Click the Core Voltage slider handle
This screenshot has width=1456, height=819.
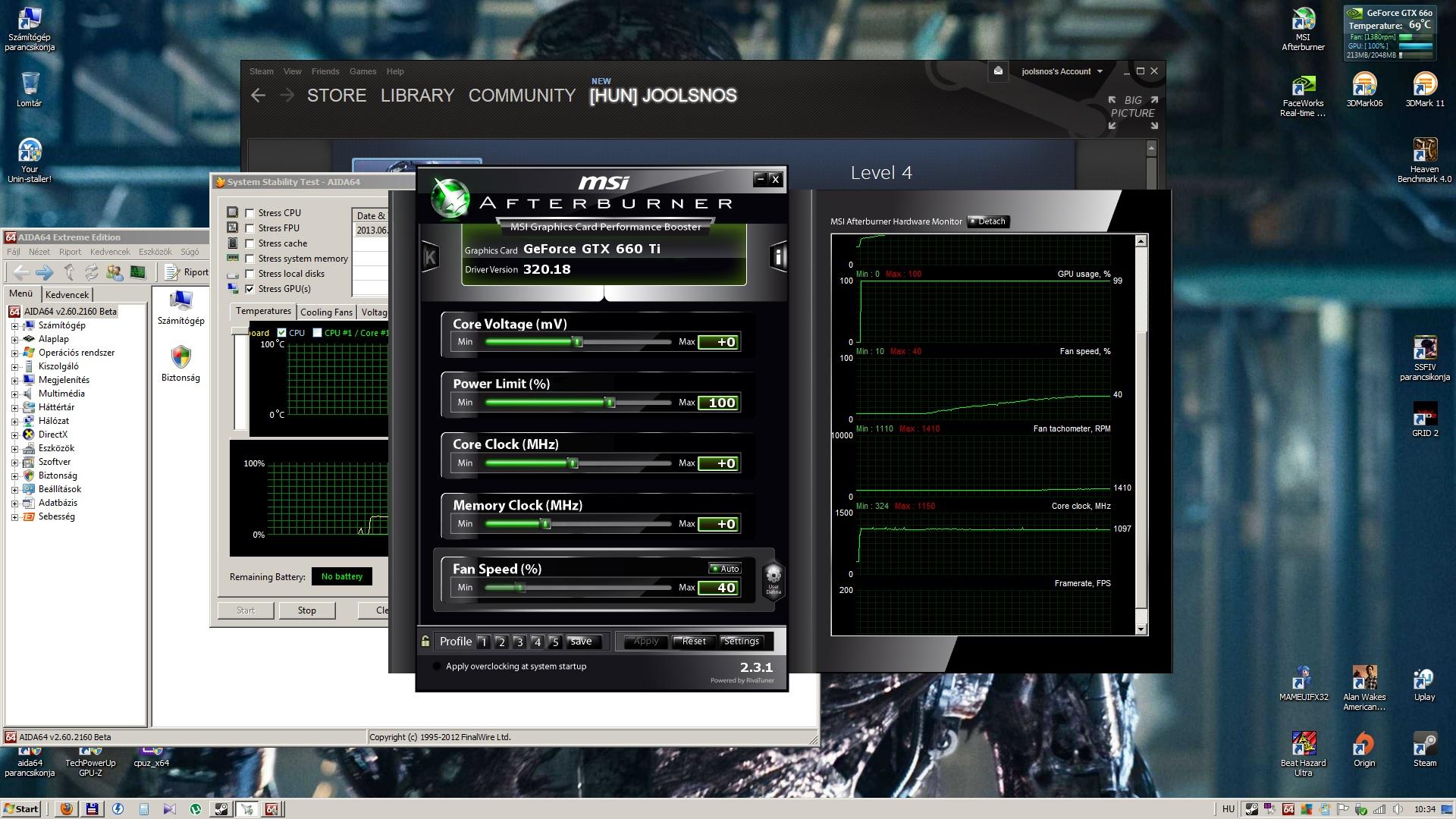tap(578, 342)
